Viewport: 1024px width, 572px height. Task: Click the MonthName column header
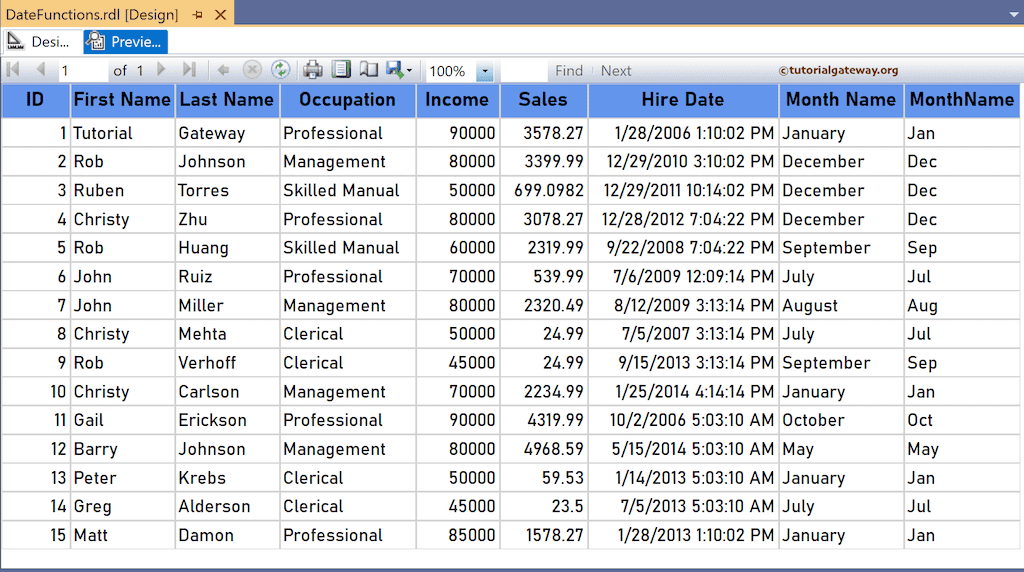coord(962,100)
